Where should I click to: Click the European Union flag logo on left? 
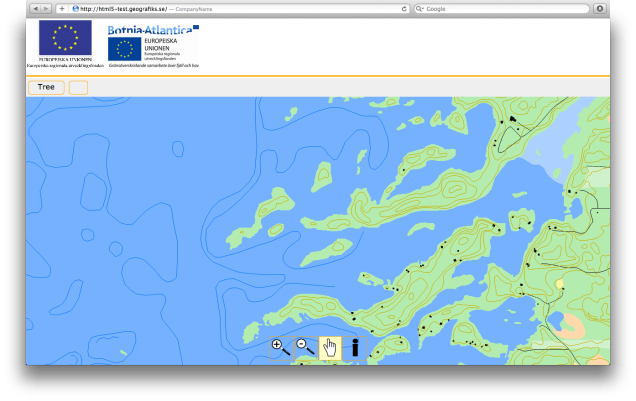(65, 39)
